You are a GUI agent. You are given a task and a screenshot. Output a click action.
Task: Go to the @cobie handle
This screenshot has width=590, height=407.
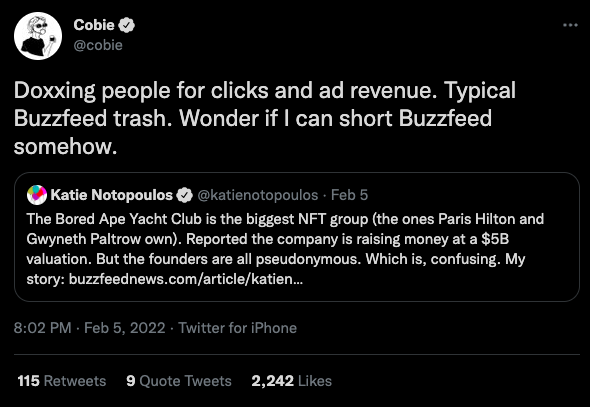click(x=98, y=45)
